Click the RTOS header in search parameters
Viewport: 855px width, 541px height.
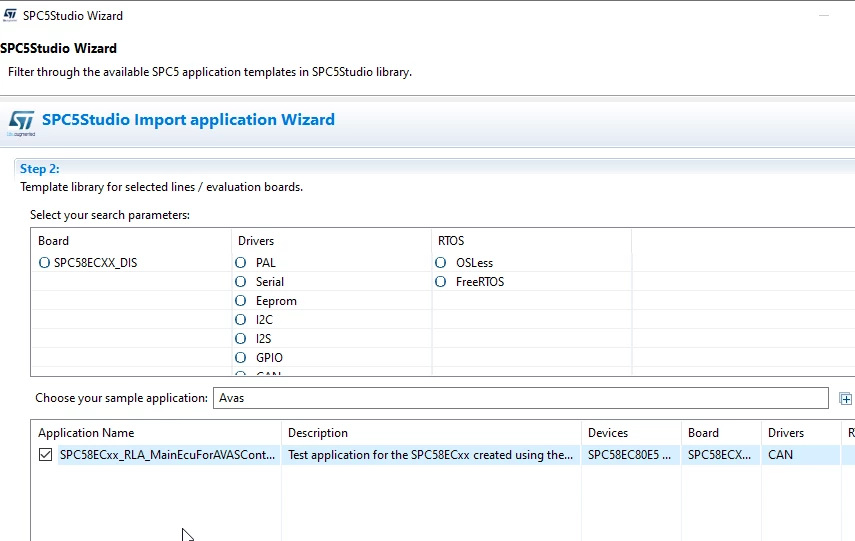451,241
